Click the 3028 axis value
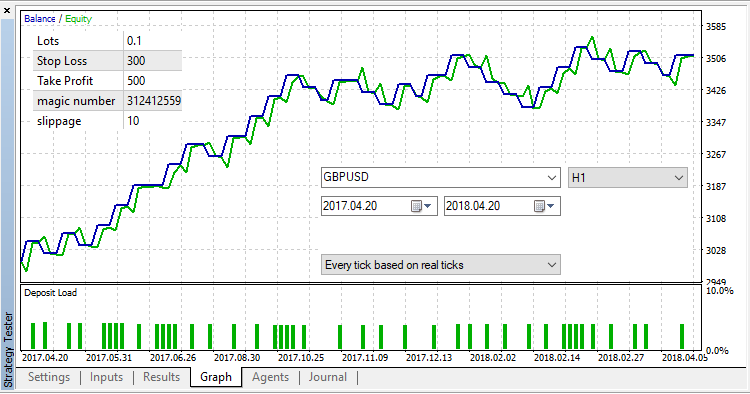This screenshot has width=750, height=394. (716, 251)
